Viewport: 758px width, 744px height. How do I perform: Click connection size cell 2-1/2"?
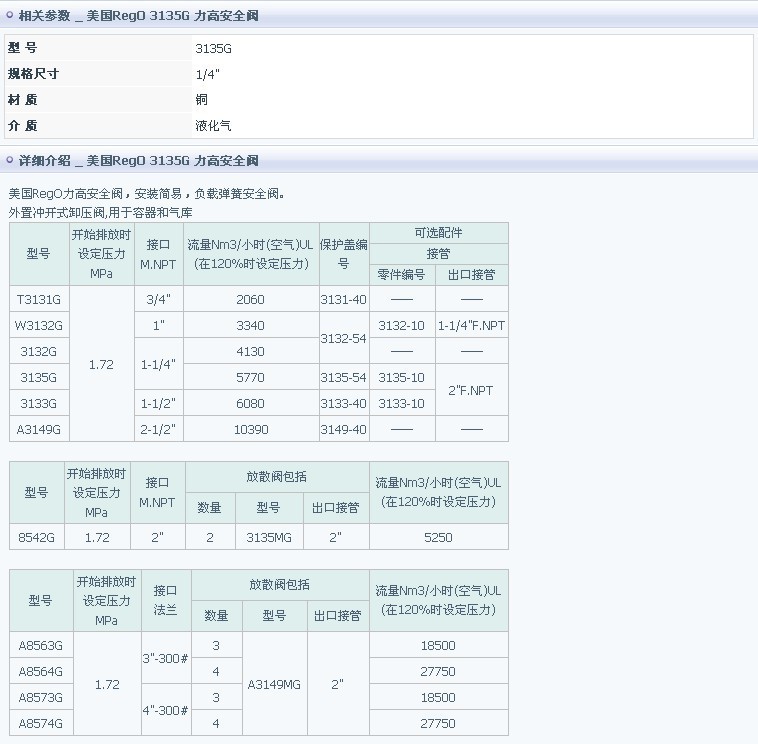tap(159, 429)
